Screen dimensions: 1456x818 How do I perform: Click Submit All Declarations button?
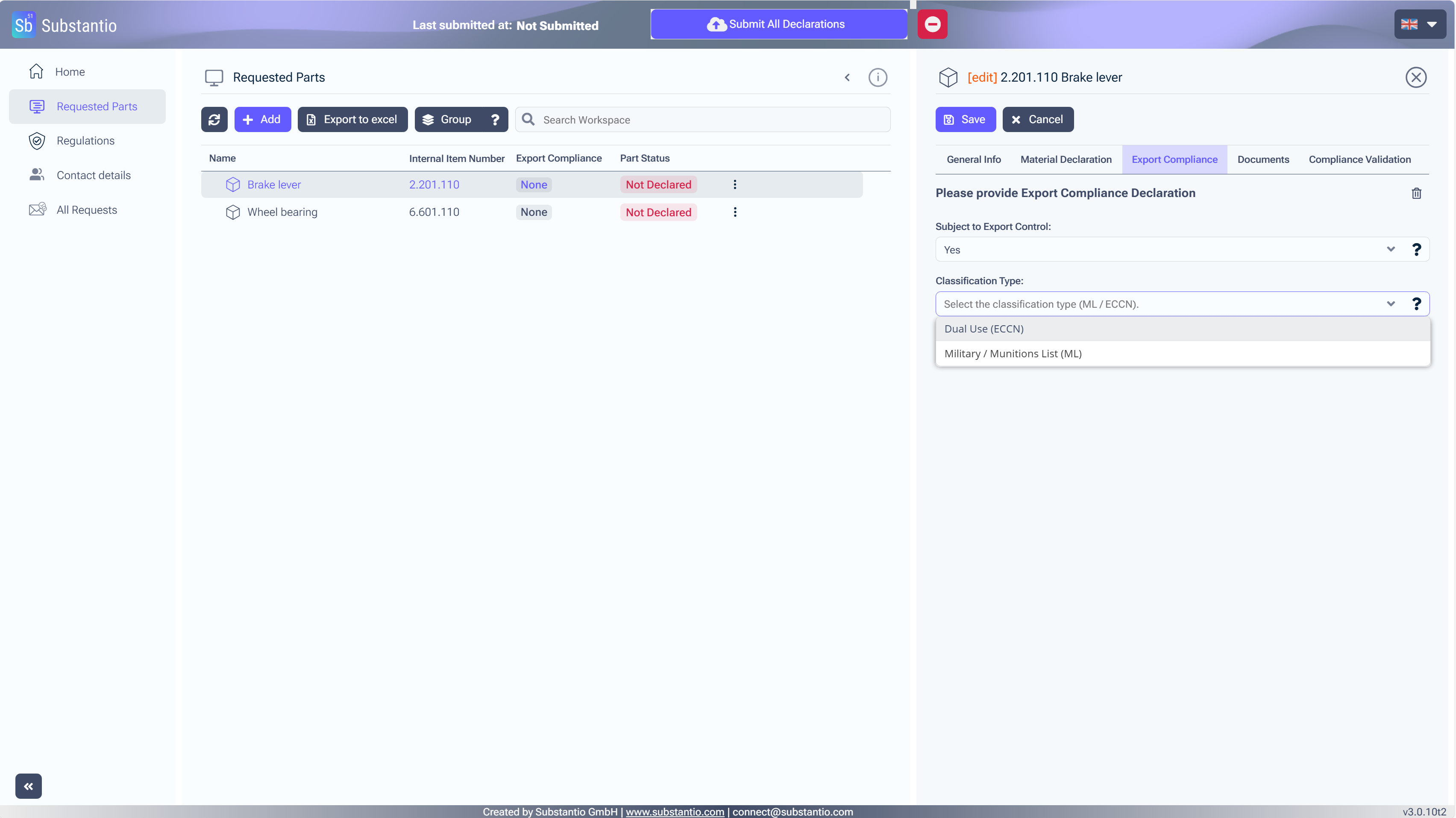pyautogui.click(x=778, y=24)
